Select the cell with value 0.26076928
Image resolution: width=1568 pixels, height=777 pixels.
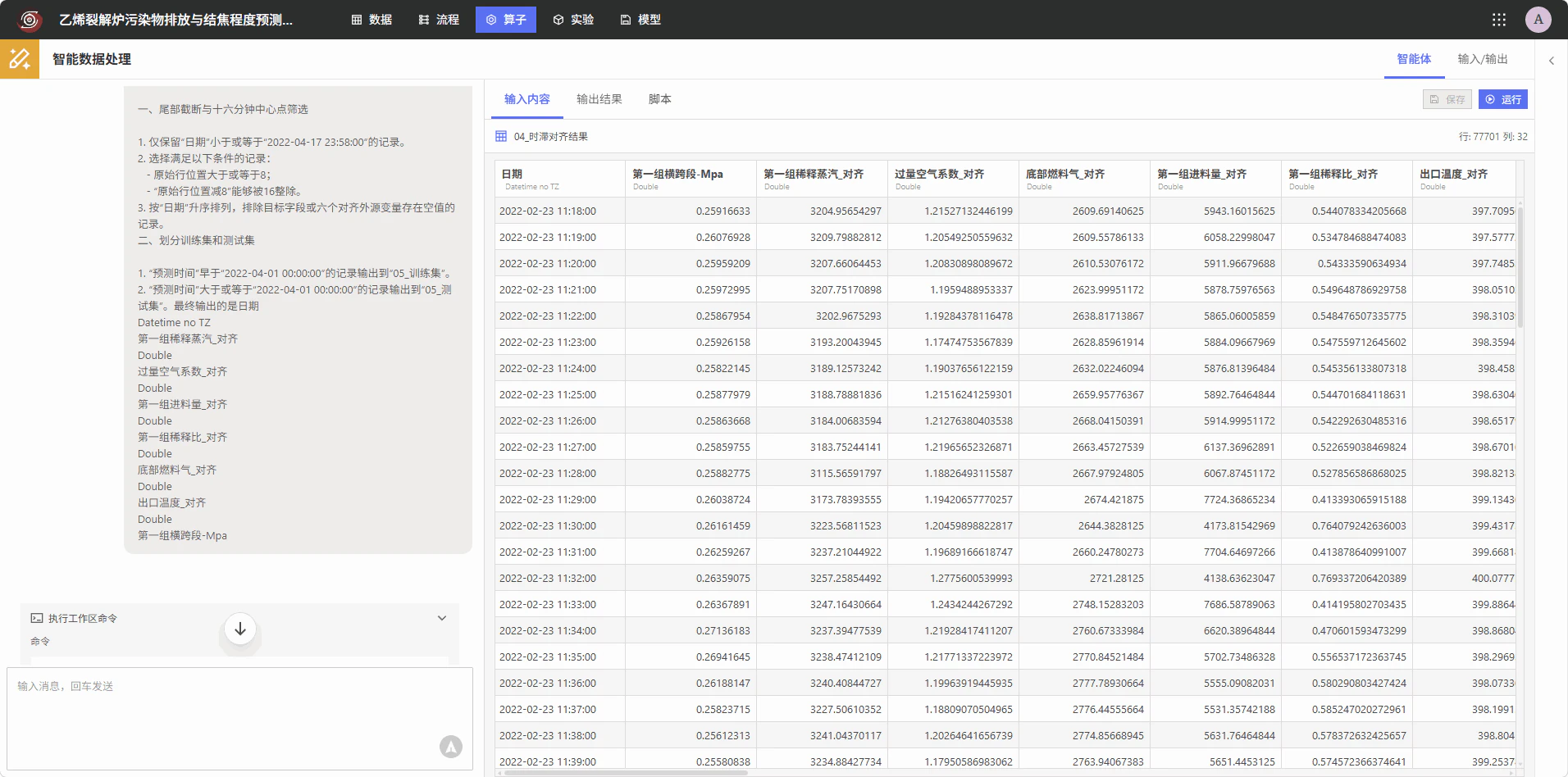[x=691, y=237]
